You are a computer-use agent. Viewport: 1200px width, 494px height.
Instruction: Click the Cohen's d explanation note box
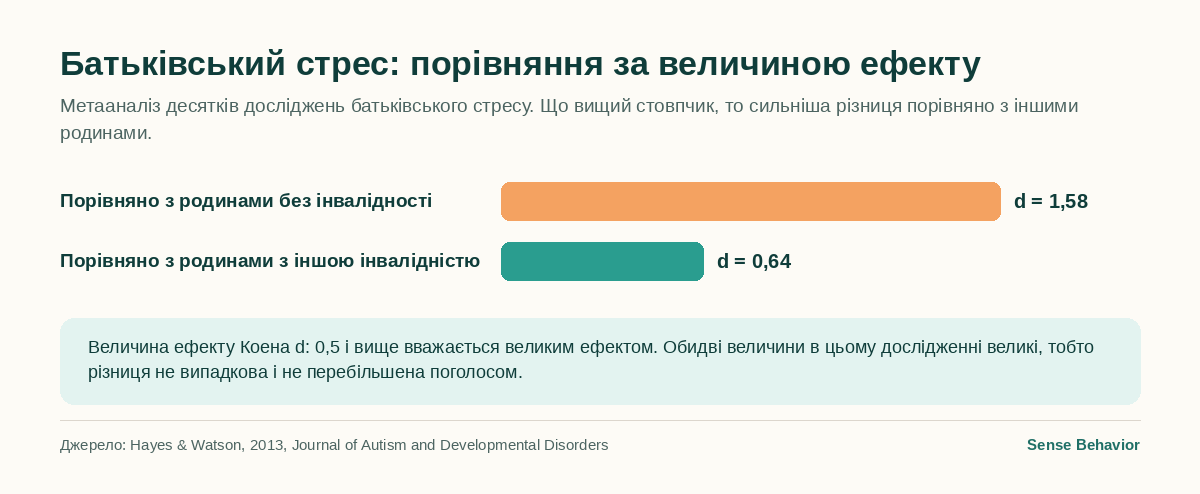(600, 361)
